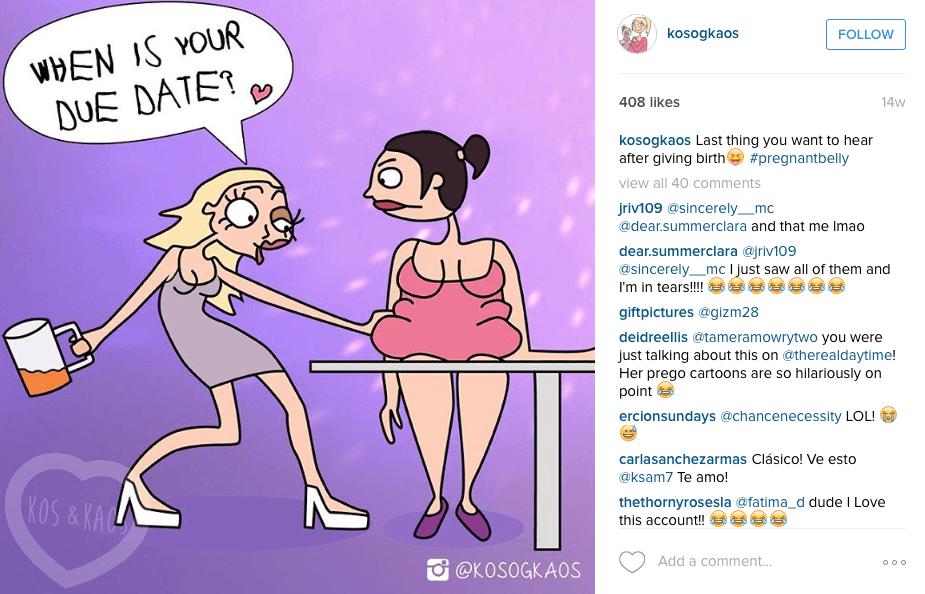The width and height of the screenshot is (925, 594).
Task: Open deidreellis commenter profile
Action: (x=653, y=337)
